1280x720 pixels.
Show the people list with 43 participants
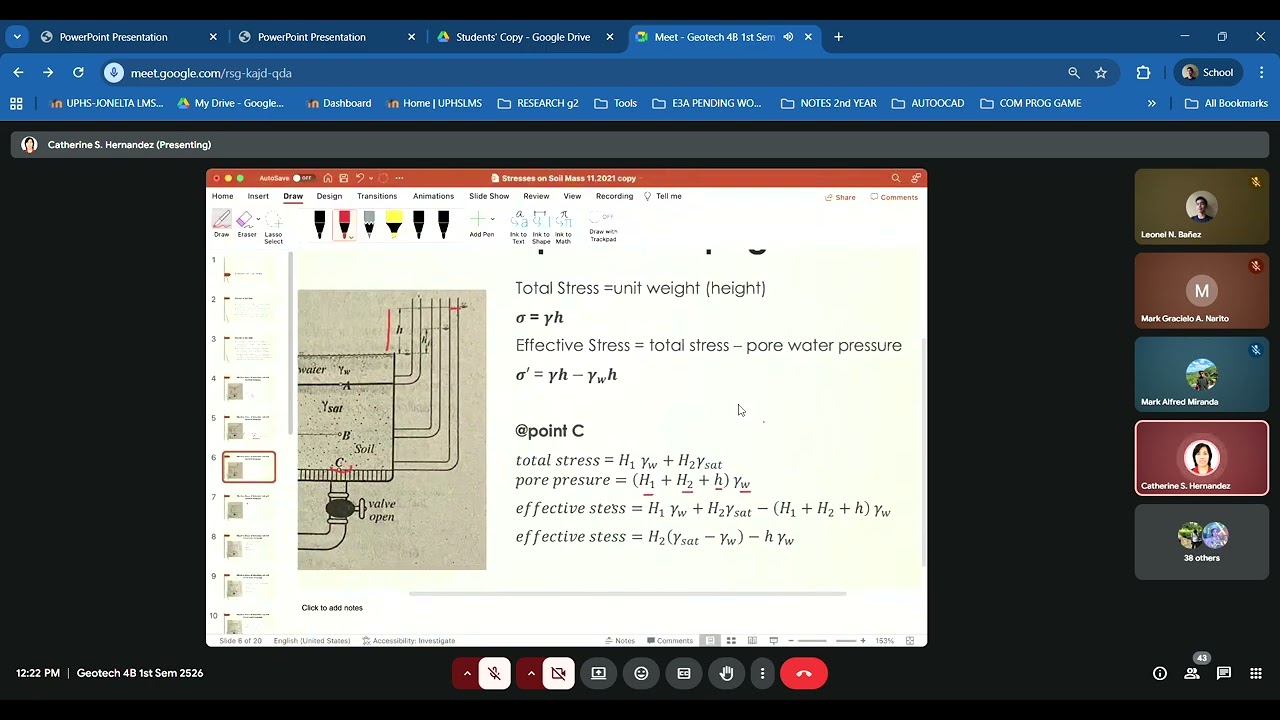point(1192,673)
